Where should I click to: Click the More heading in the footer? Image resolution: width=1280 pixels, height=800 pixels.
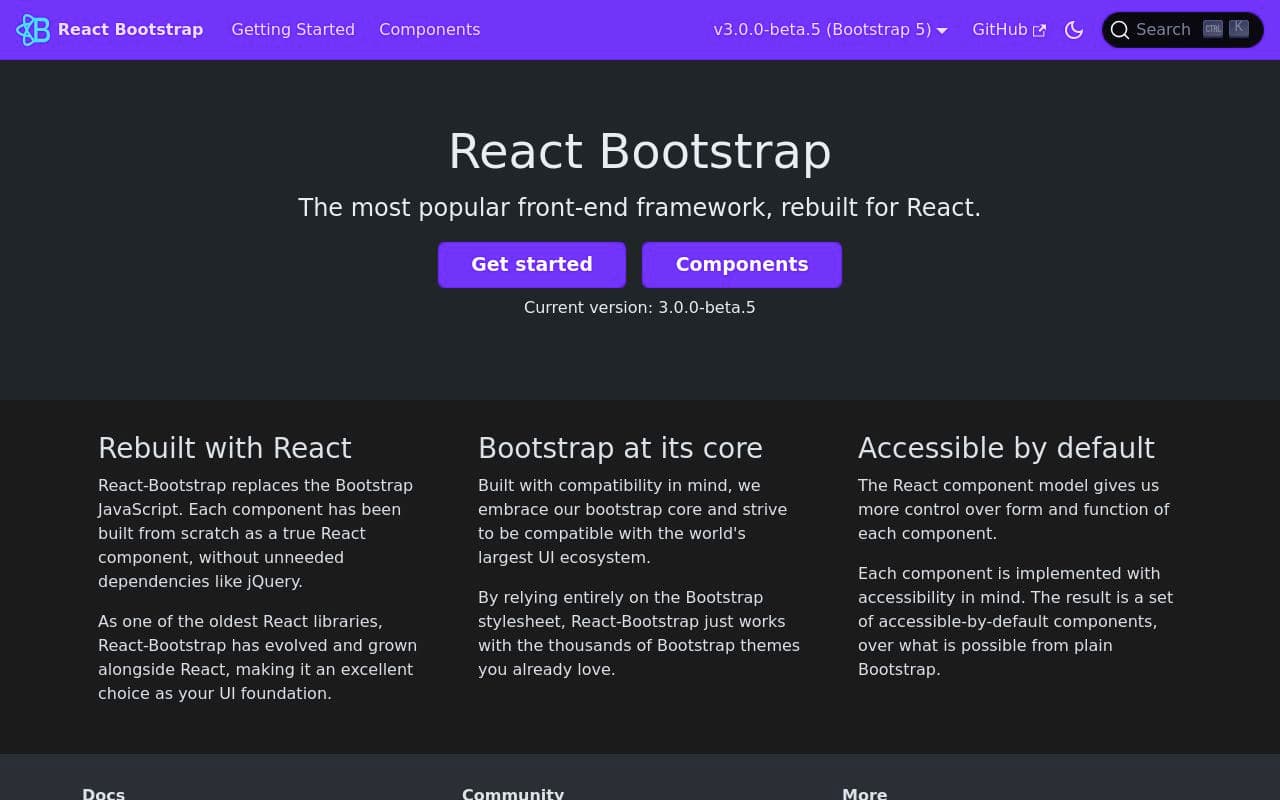(864, 794)
